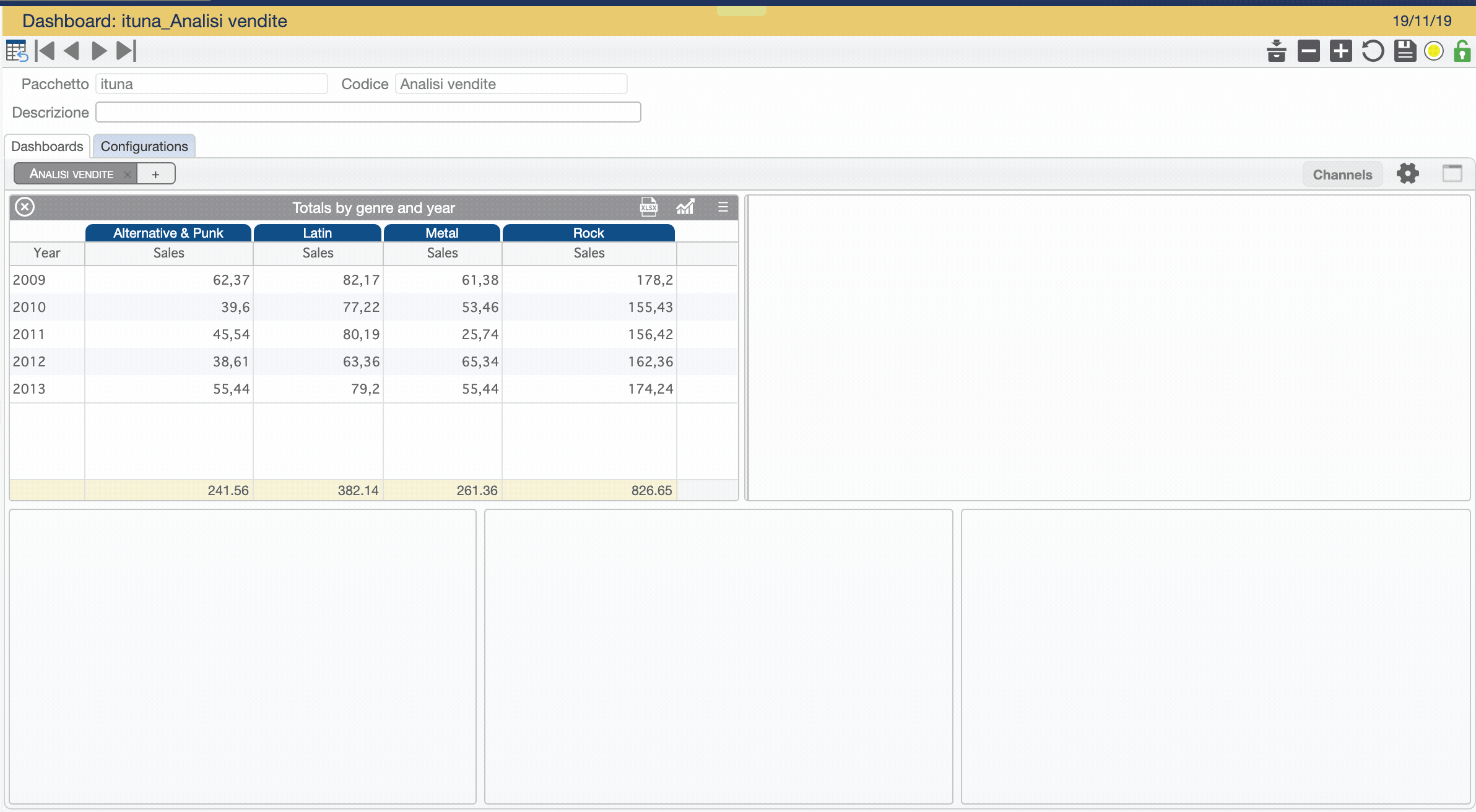Click Sales header under Rock
This screenshot has height=812, width=1476.
(589, 253)
